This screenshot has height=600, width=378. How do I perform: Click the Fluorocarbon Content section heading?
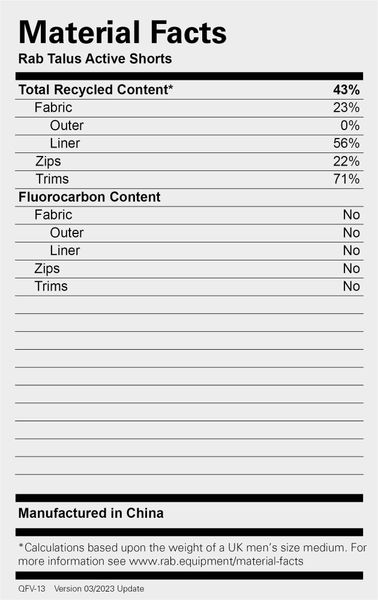[x=89, y=197]
